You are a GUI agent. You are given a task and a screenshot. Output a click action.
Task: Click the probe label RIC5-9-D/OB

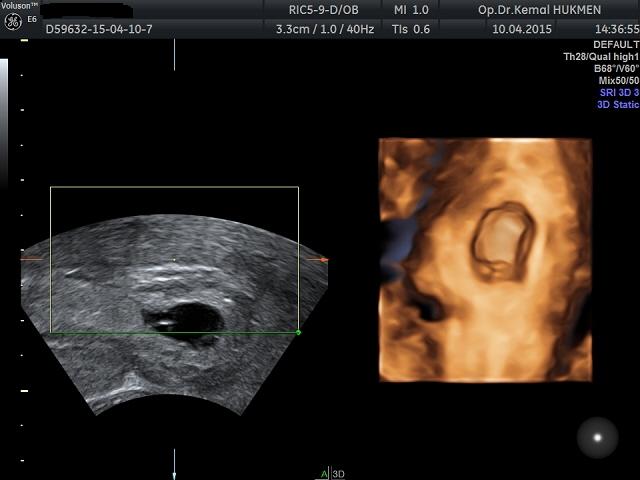pyautogui.click(x=323, y=10)
